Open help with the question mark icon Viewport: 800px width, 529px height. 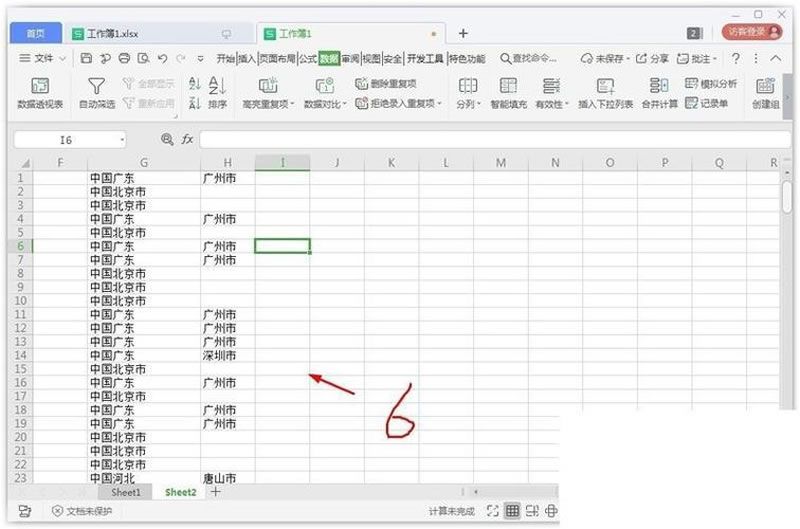(736, 59)
